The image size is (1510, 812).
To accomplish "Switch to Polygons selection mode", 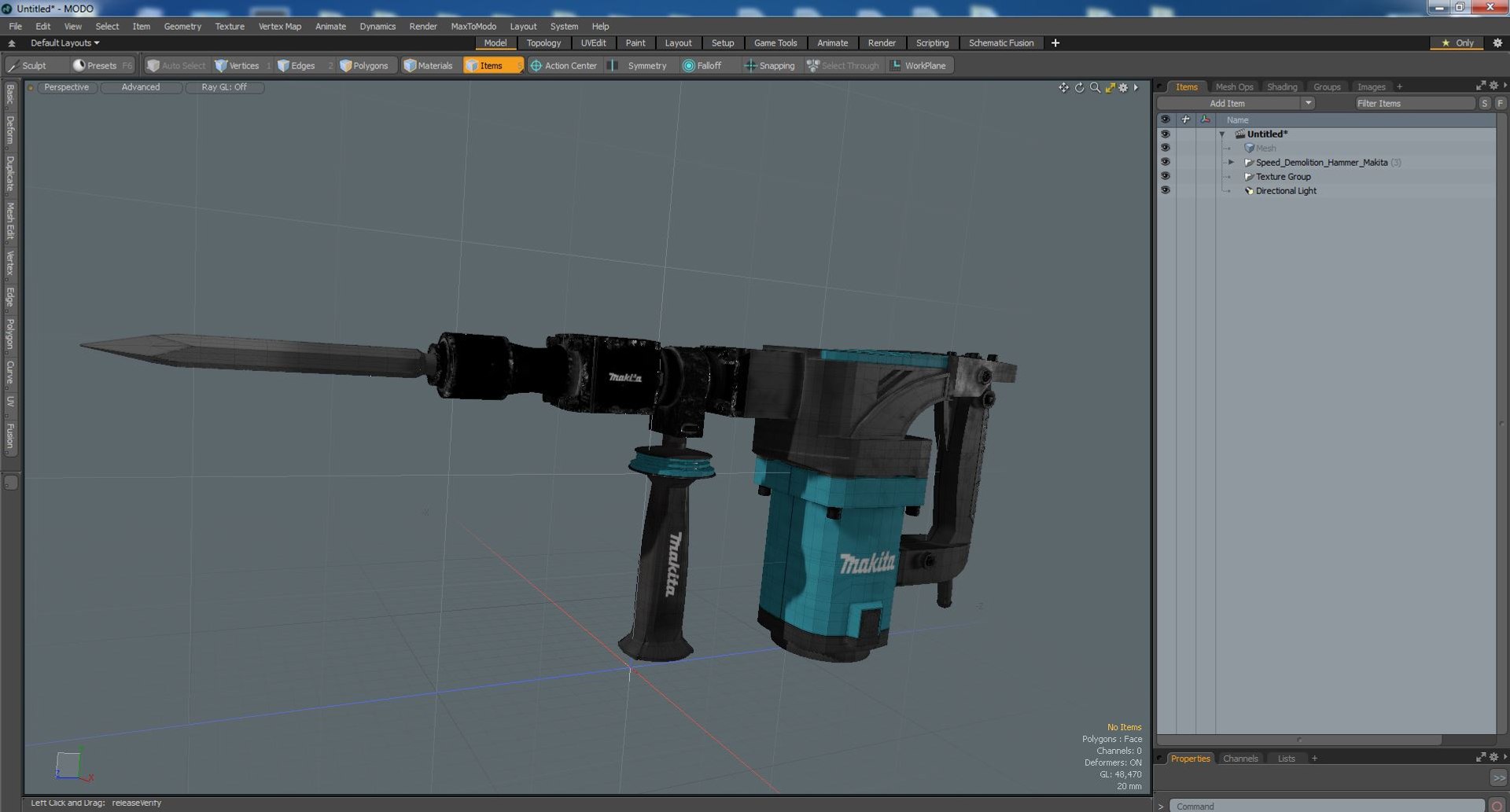I will tap(364, 65).
